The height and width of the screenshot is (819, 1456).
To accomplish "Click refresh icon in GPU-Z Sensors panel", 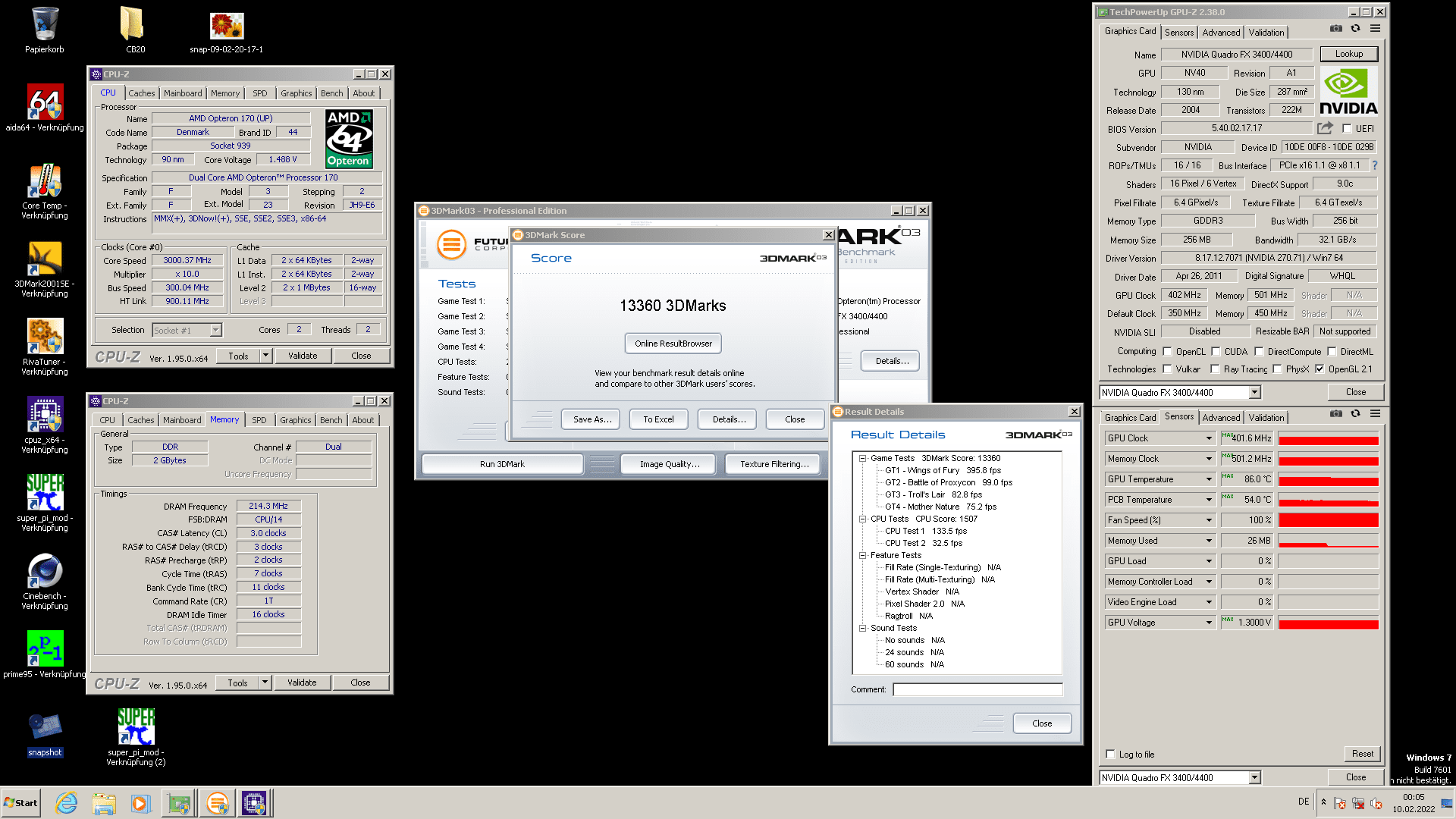I will click(x=1355, y=414).
